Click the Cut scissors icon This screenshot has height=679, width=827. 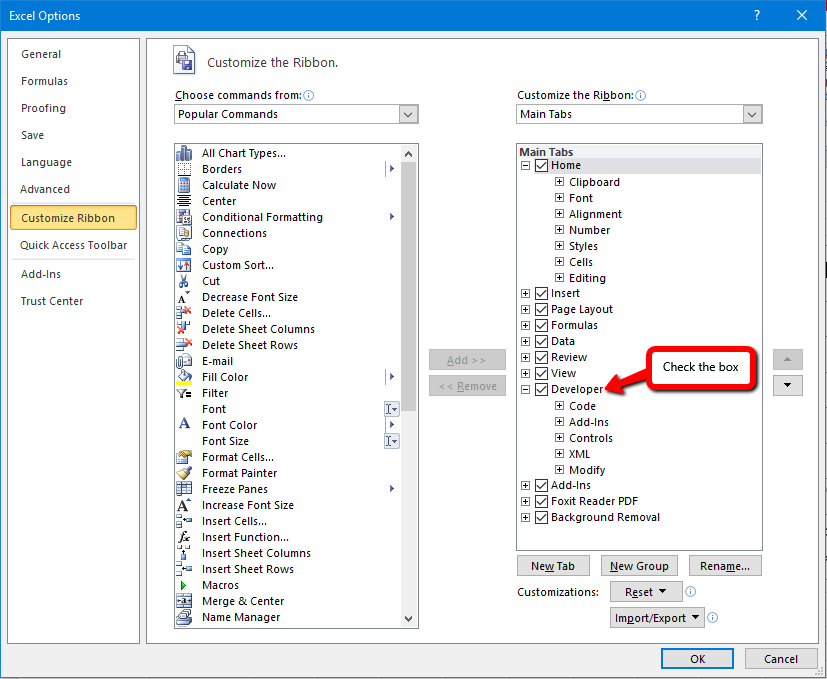click(x=184, y=281)
